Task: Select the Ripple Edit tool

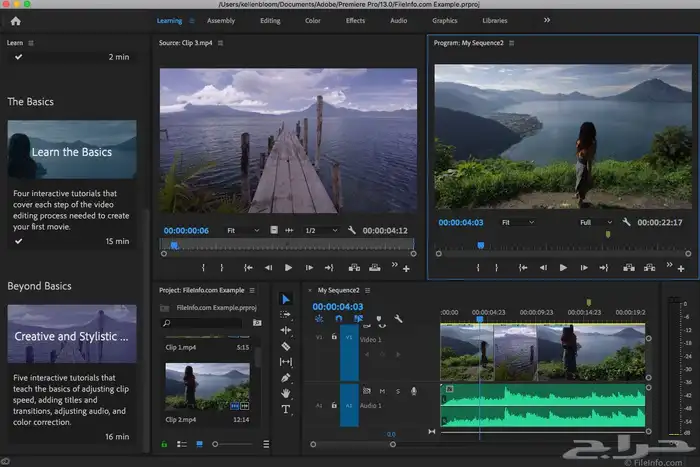Action: tap(286, 330)
